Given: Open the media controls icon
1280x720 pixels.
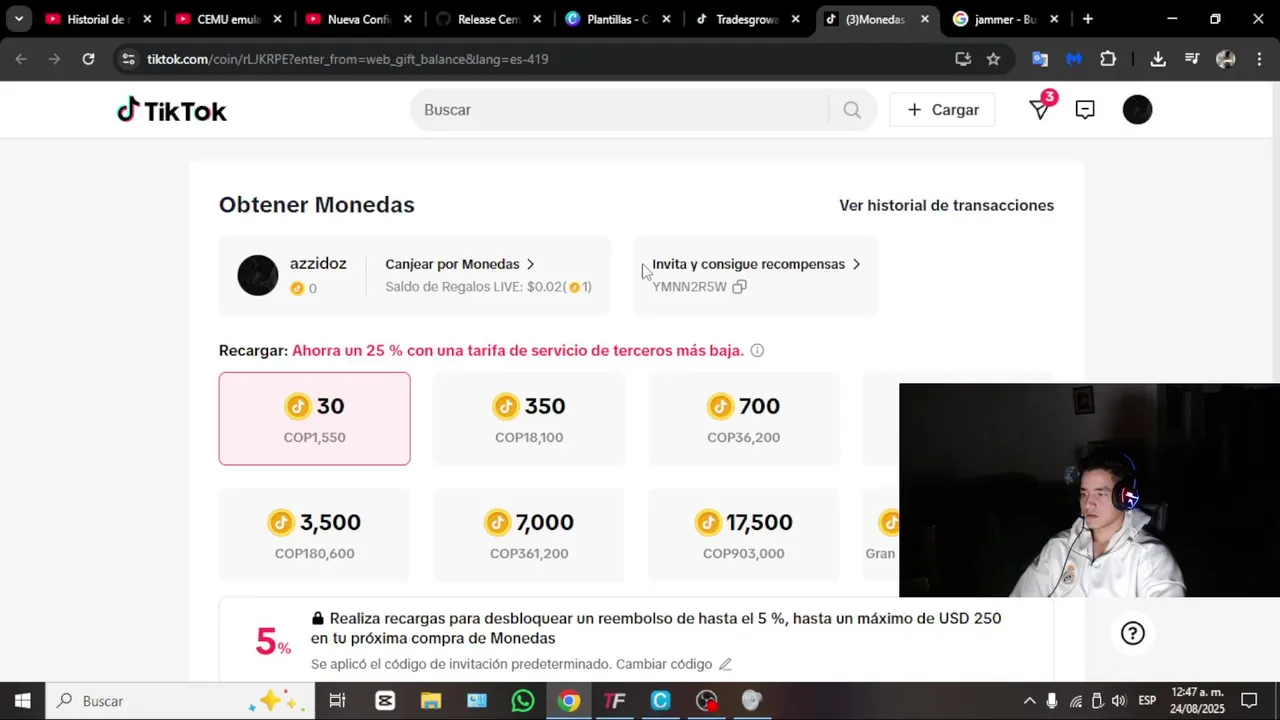Looking at the screenshot, I should (x=1192, y=59).
